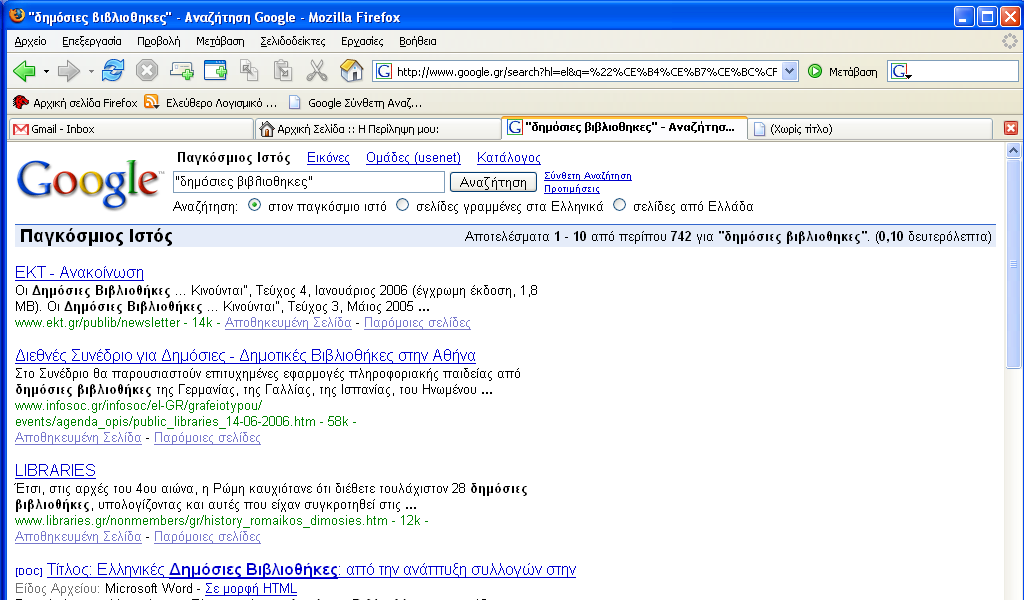1024x600 pixels.
Task: Click the vertical scrollbar thumb
Action: tap(1014, 264)
